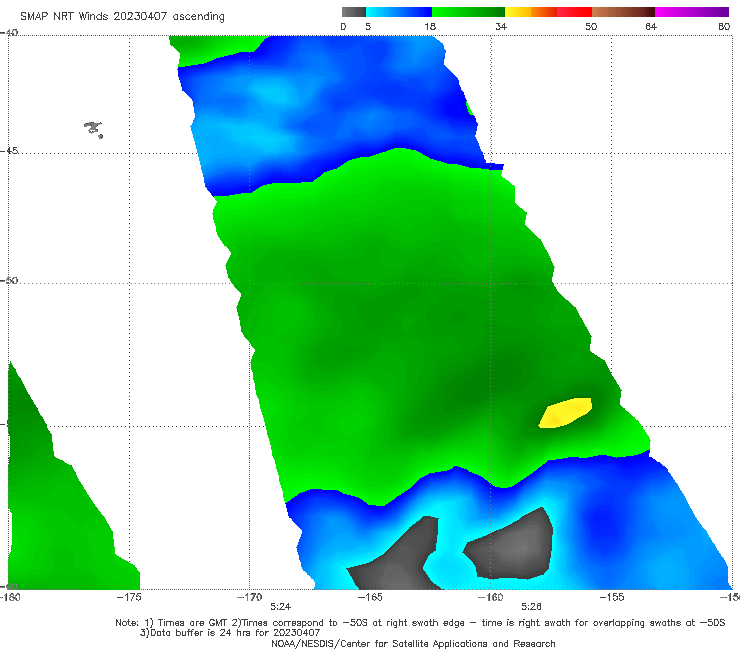
Task: Click the note line starting "Note: 1) Times are GMT"
Action: pyautogui.click(x=420, y=623)
